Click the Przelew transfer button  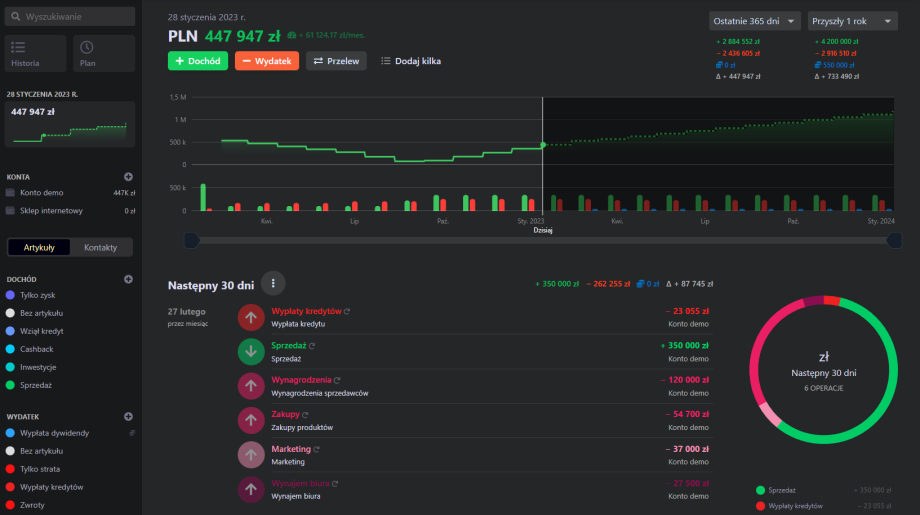(336, 61)
